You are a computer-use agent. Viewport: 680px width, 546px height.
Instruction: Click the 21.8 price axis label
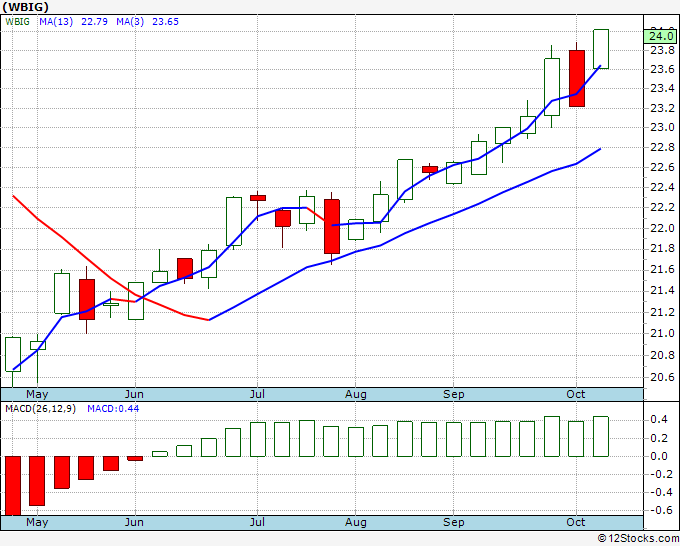[662, 248]
